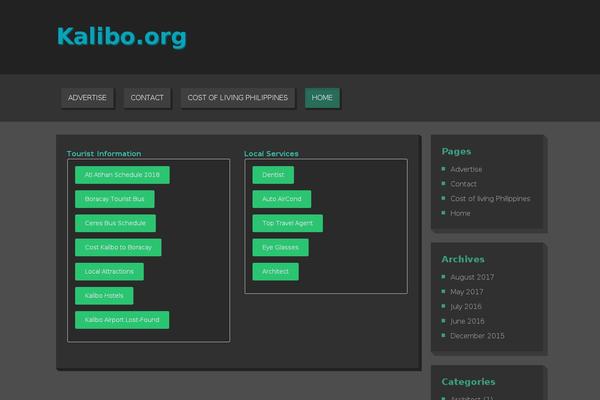600x400 pixels.
Task: Open August 2017 archive link
Action: pyautogui.click(x=472, y=277)
